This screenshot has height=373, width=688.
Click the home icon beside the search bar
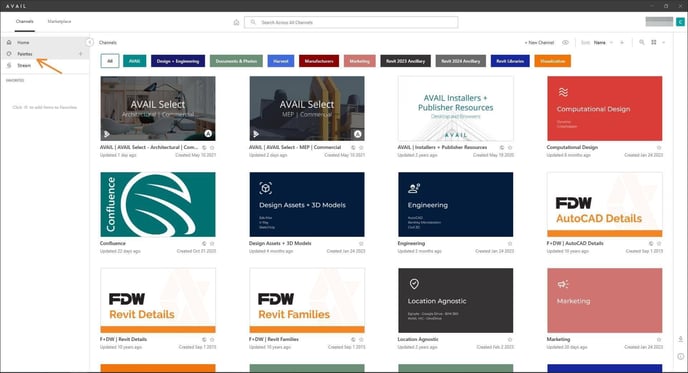(236, 22)
